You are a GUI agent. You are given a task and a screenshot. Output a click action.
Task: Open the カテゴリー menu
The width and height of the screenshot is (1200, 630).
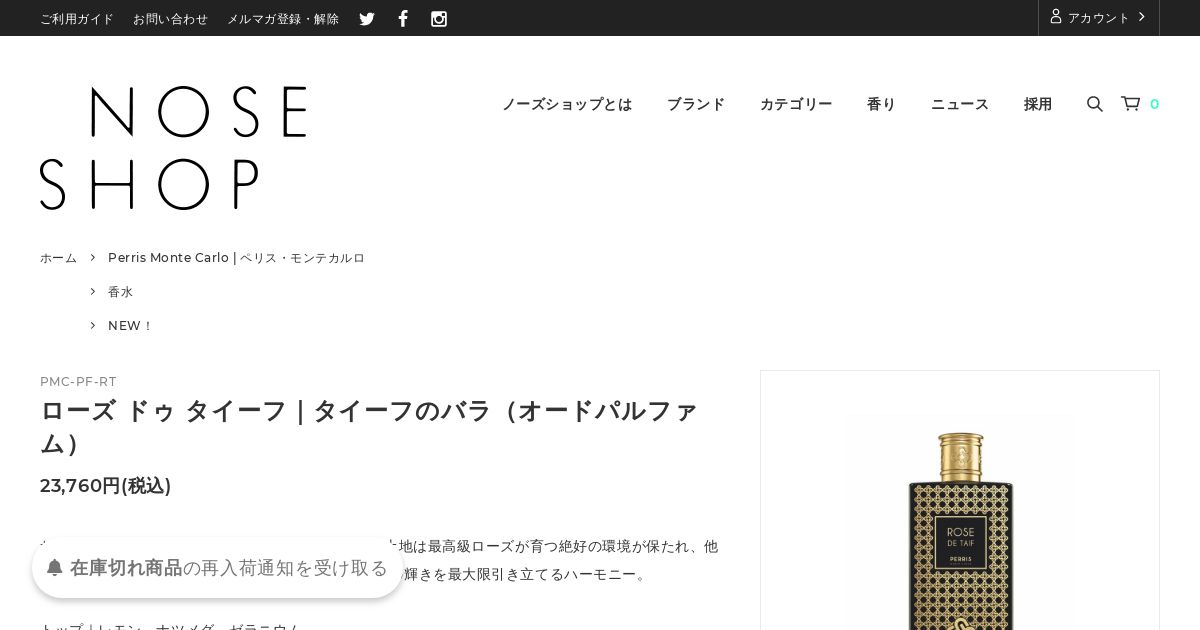[796, 104]
